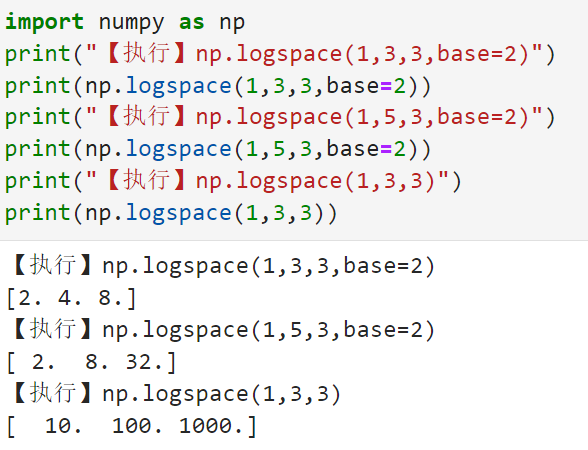Click last code line print(np.logspace(1,3,3))

click(171, 213)
